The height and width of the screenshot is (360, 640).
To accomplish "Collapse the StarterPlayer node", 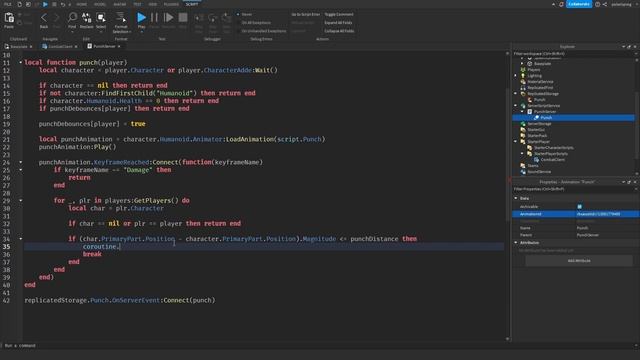I will coord(516,142).
